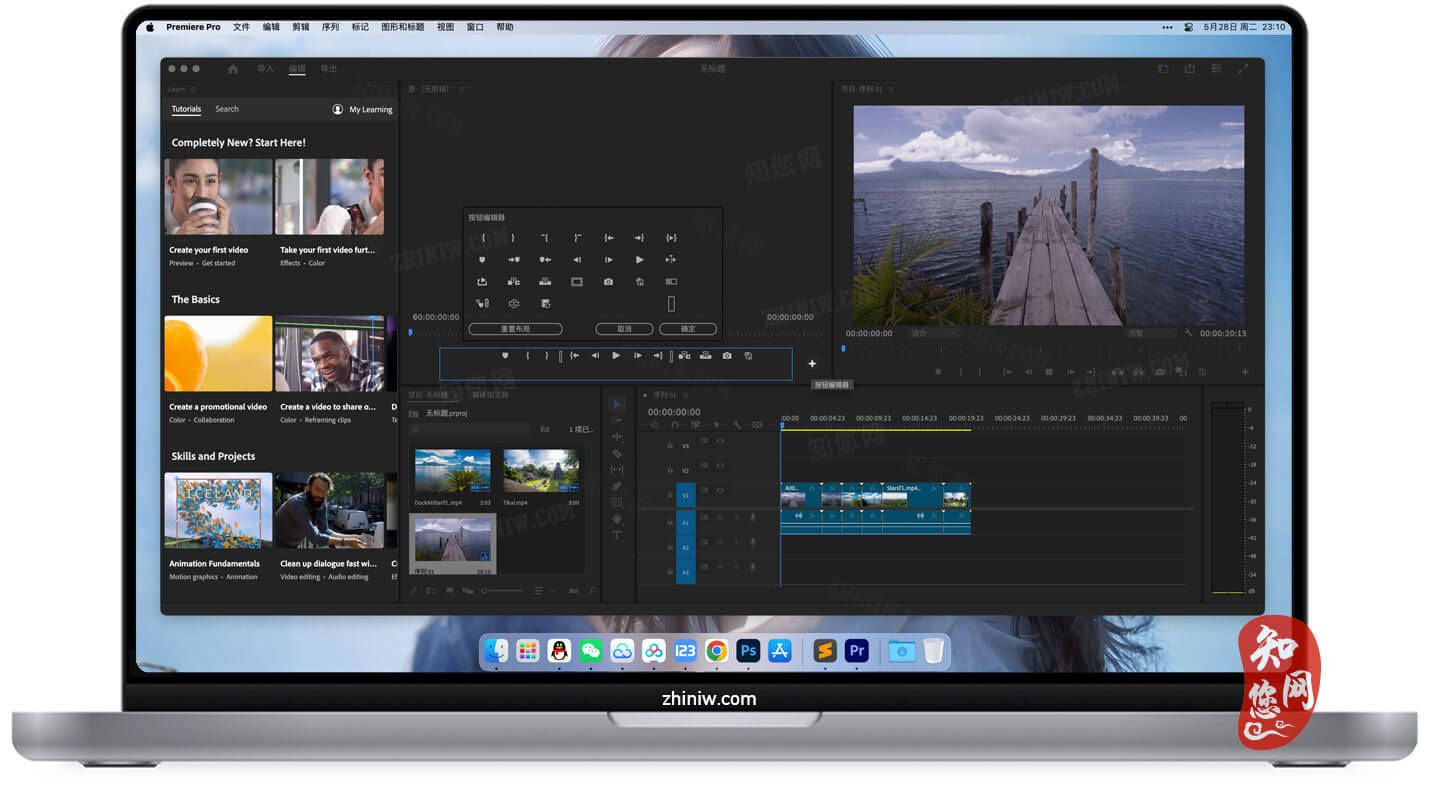
Task: Switch to 媒体浏览器 tab
Action: (490, 395)
